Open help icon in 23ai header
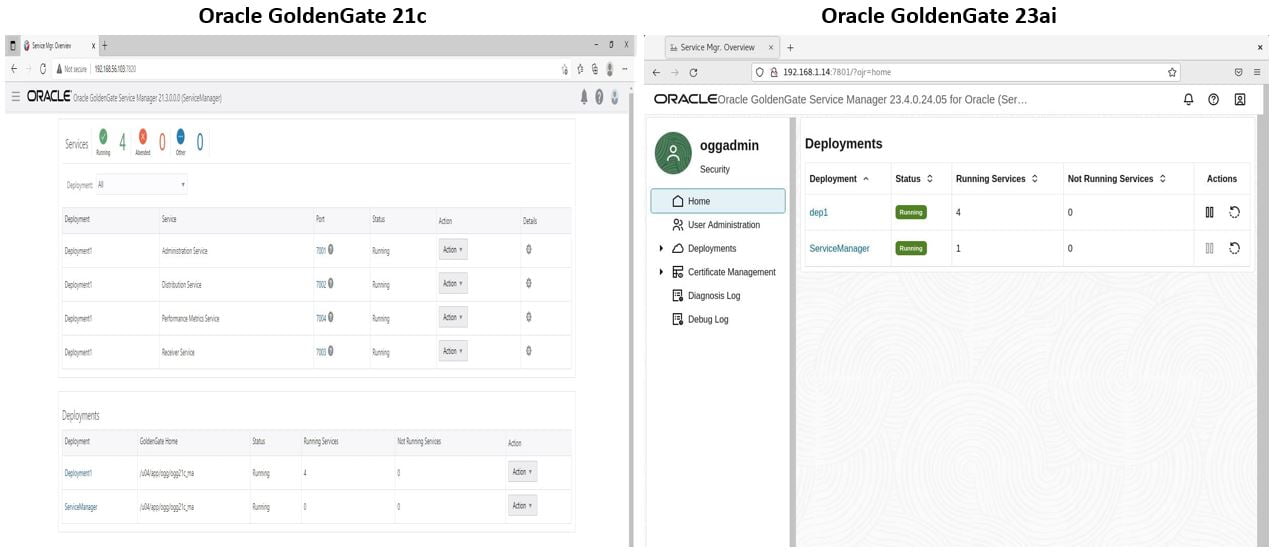This screenshot has height=556, width=1273. [1213, 99]
